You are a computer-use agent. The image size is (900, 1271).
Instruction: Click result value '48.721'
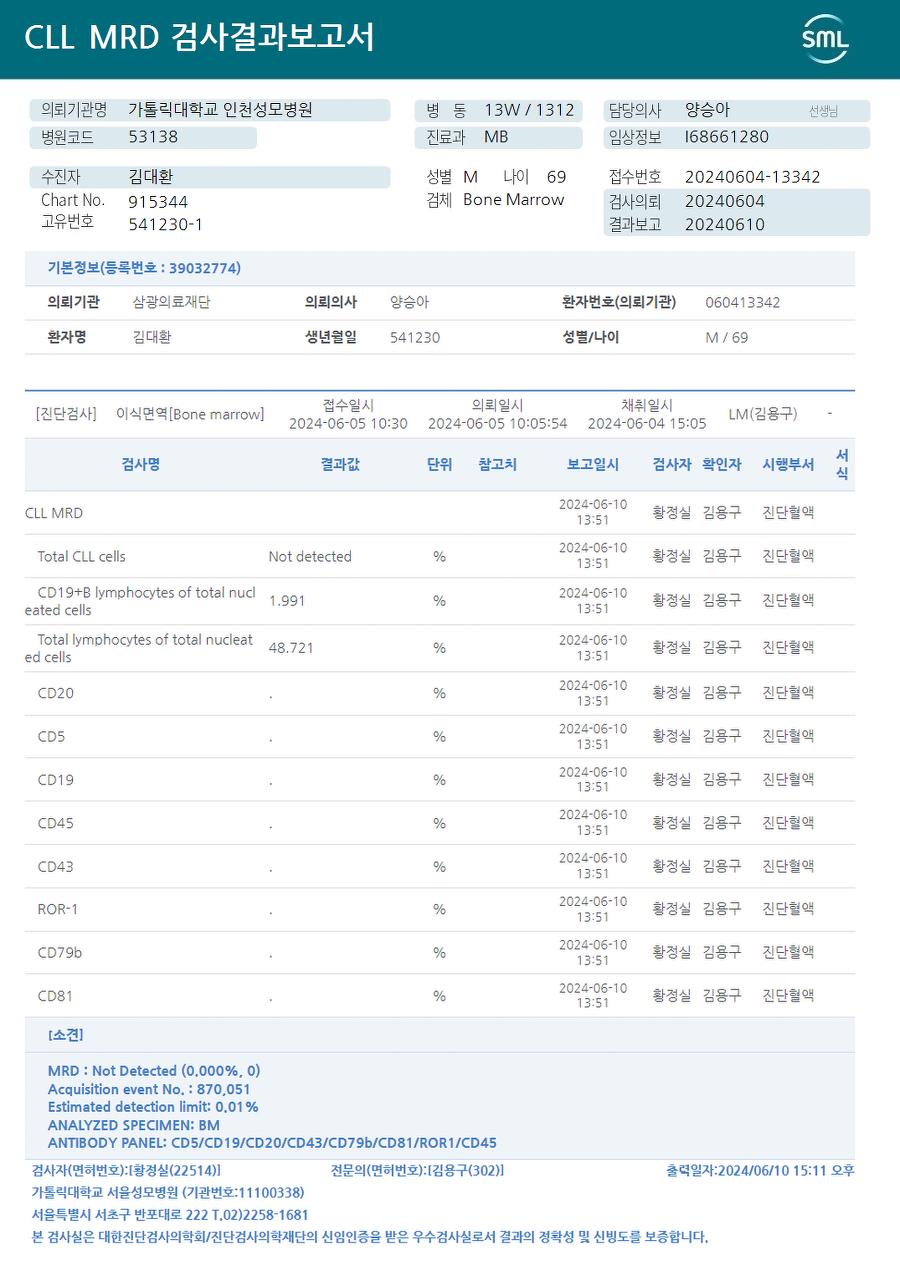point(291,648)
